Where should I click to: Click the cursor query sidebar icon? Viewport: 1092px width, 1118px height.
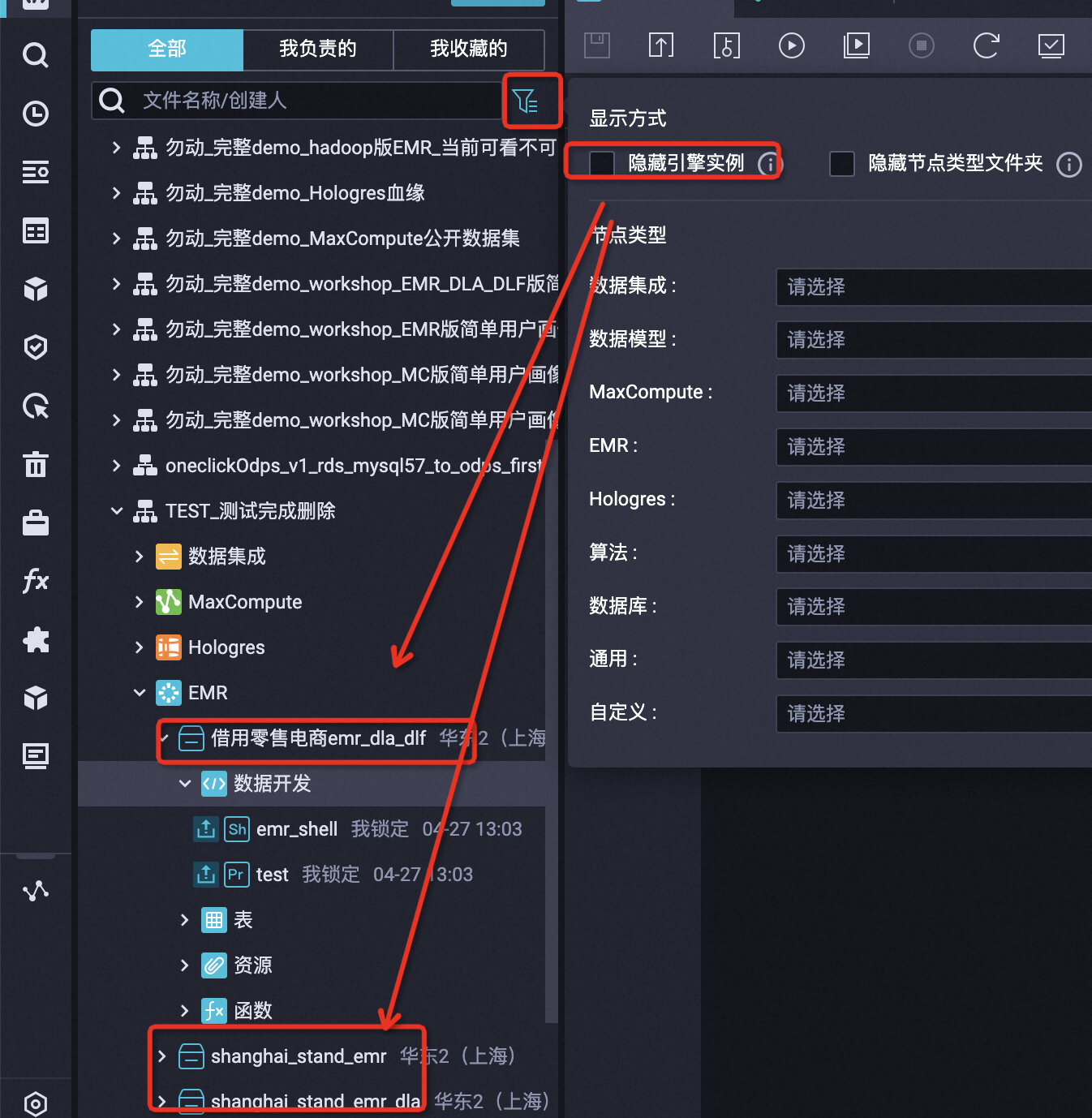point(36,406)
